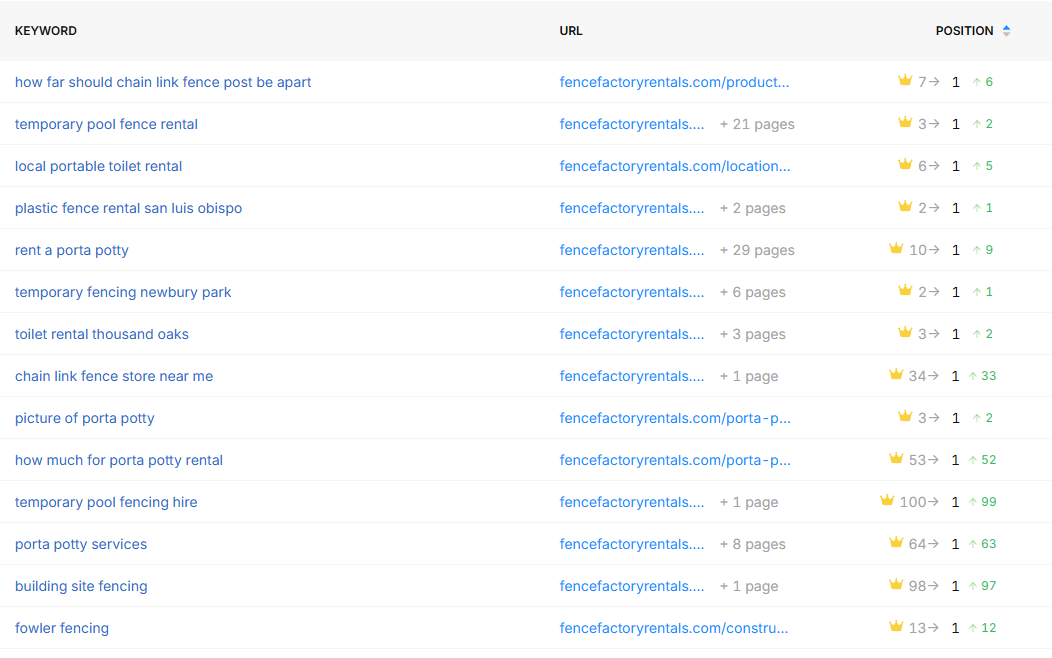Viewport: 1052px width, 658px height.
Task: Open URL for 'how much for porta potty rental' row
Action: (675, 460)
